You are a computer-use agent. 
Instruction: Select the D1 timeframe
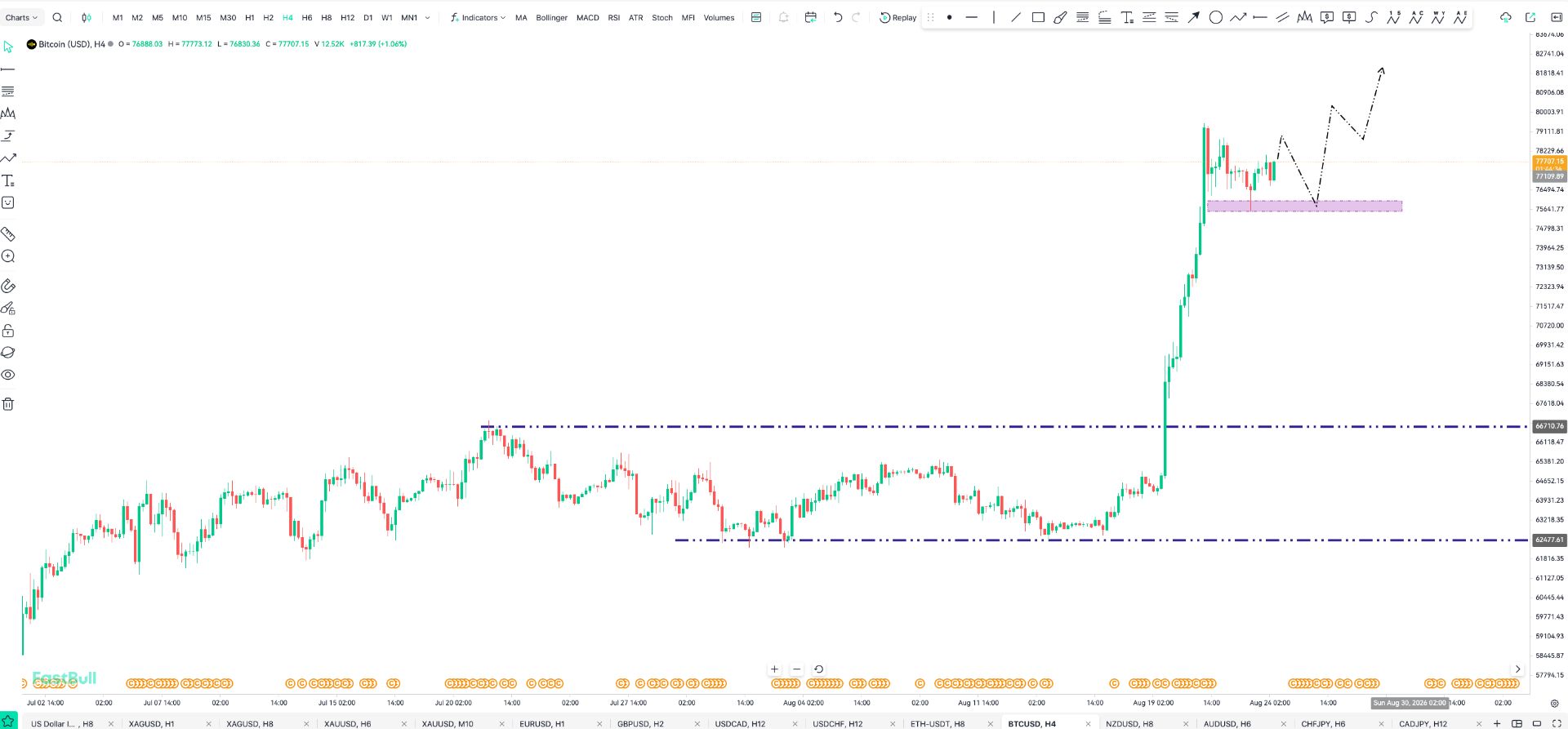(x=367, y=17)
